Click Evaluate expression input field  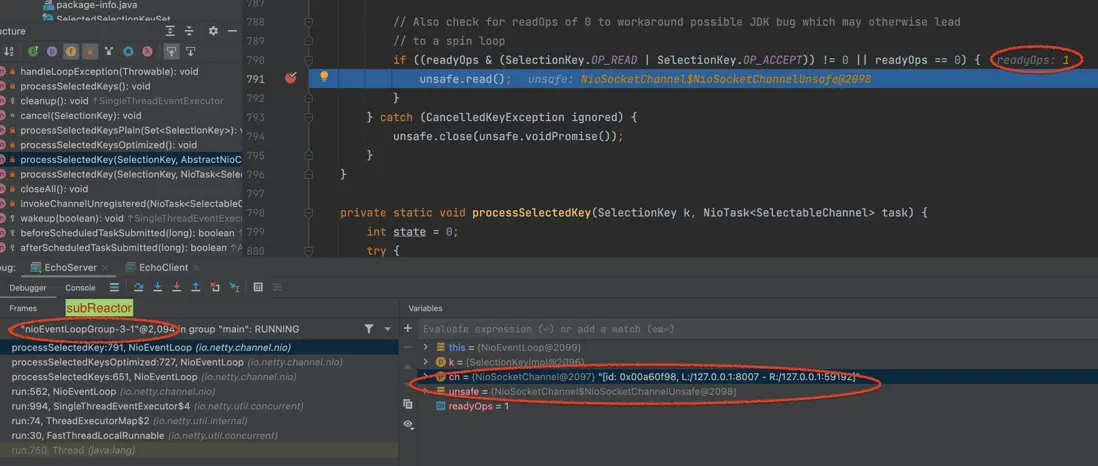click(x=756, y=329)
